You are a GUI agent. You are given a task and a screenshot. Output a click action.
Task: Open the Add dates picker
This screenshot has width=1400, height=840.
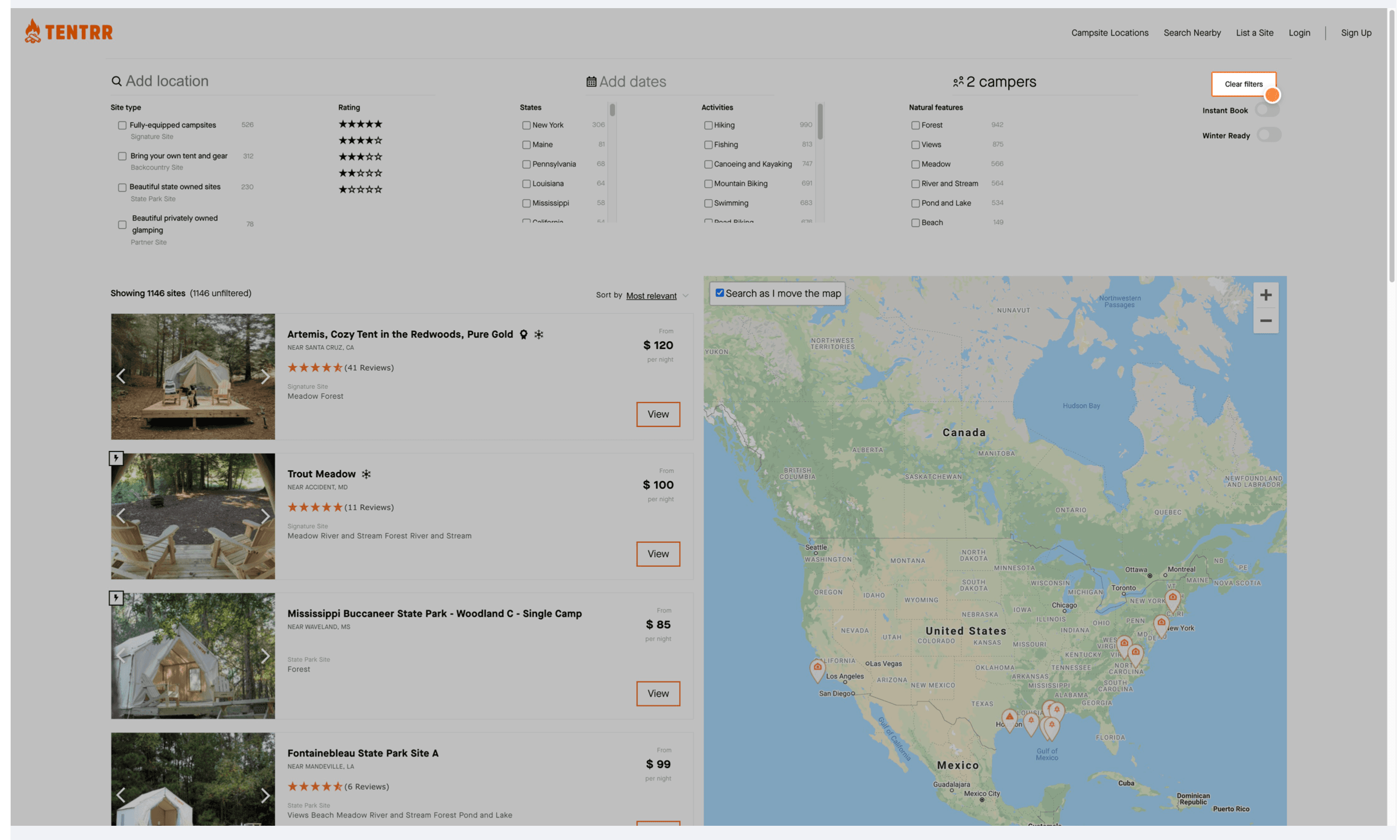(632, 82)
